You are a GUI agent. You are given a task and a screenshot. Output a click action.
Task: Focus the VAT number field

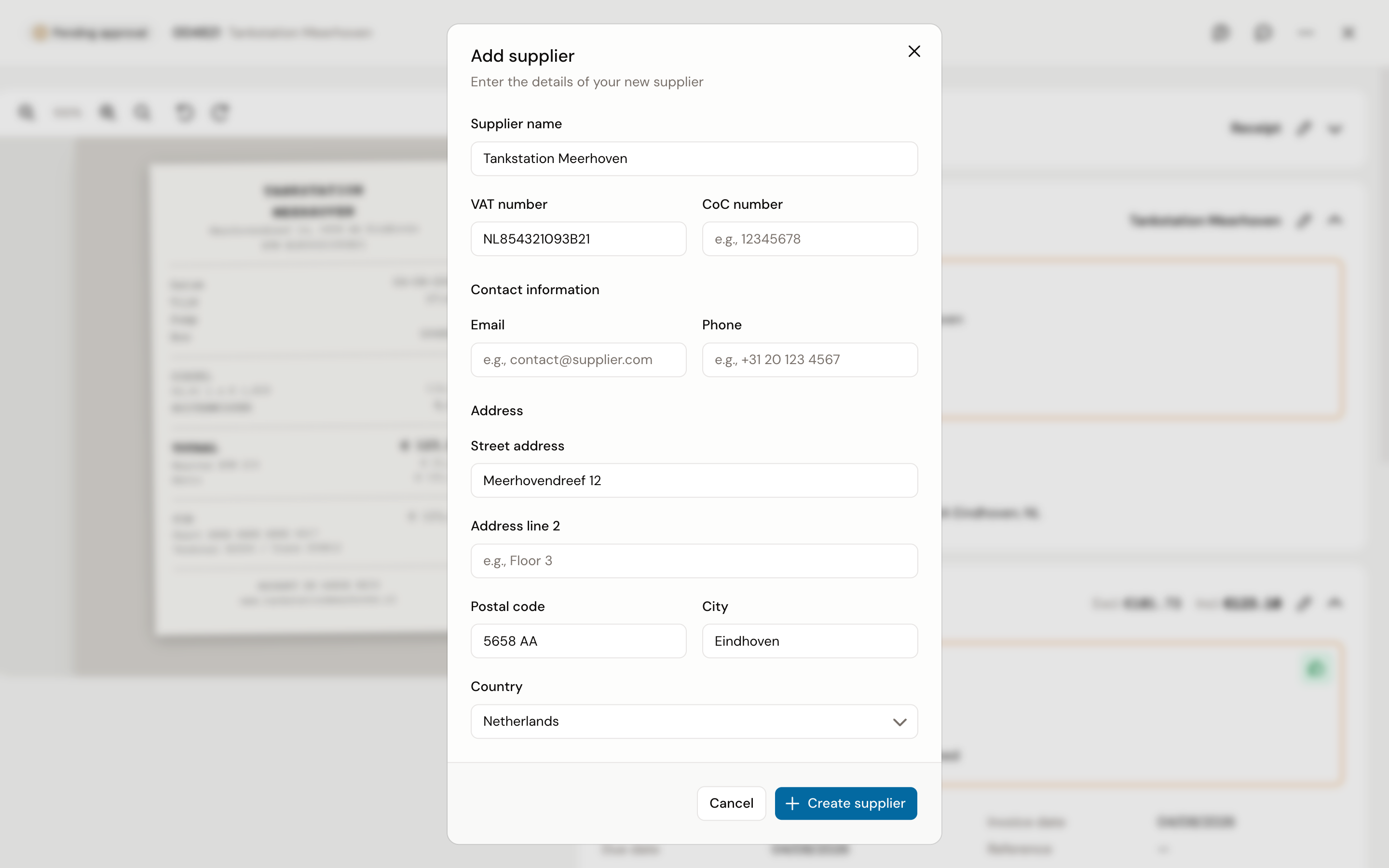pos(579,239)
